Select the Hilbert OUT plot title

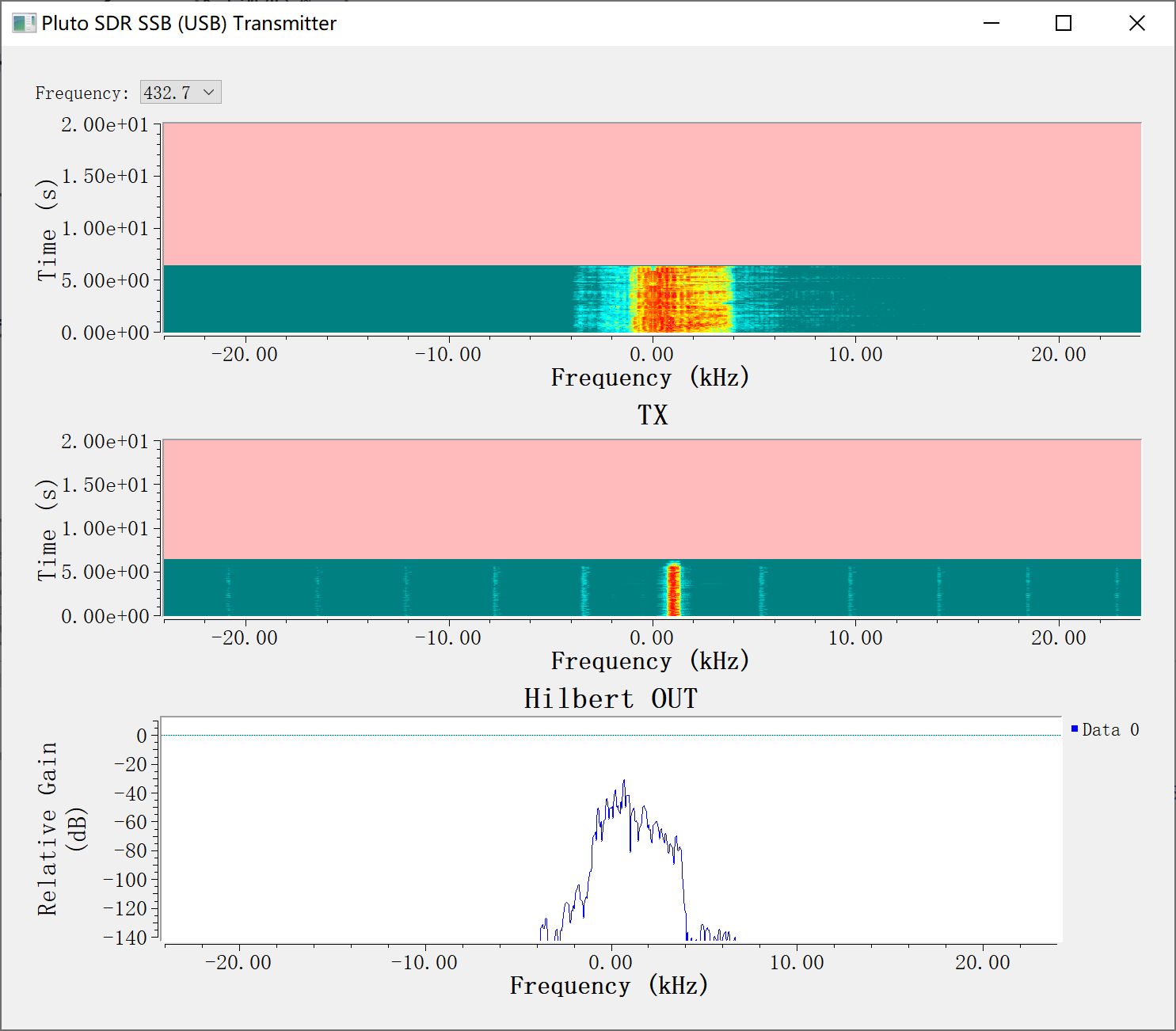pos(611,698)
